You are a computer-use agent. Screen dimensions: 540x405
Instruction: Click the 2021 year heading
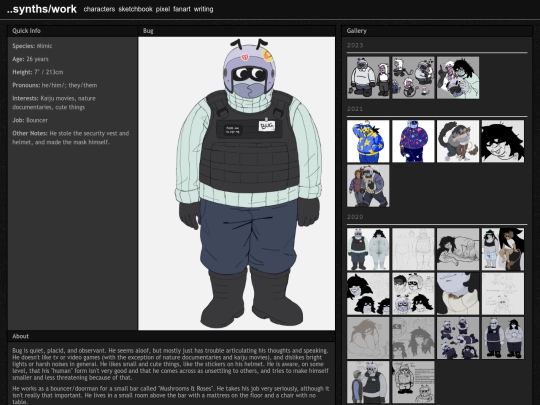(x=355, y=109)
